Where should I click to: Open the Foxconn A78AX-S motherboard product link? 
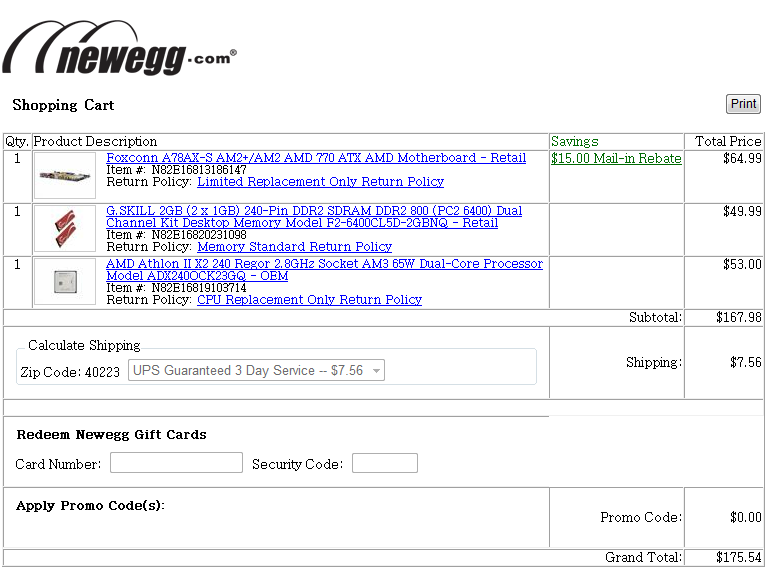click(x=316, y=158)
